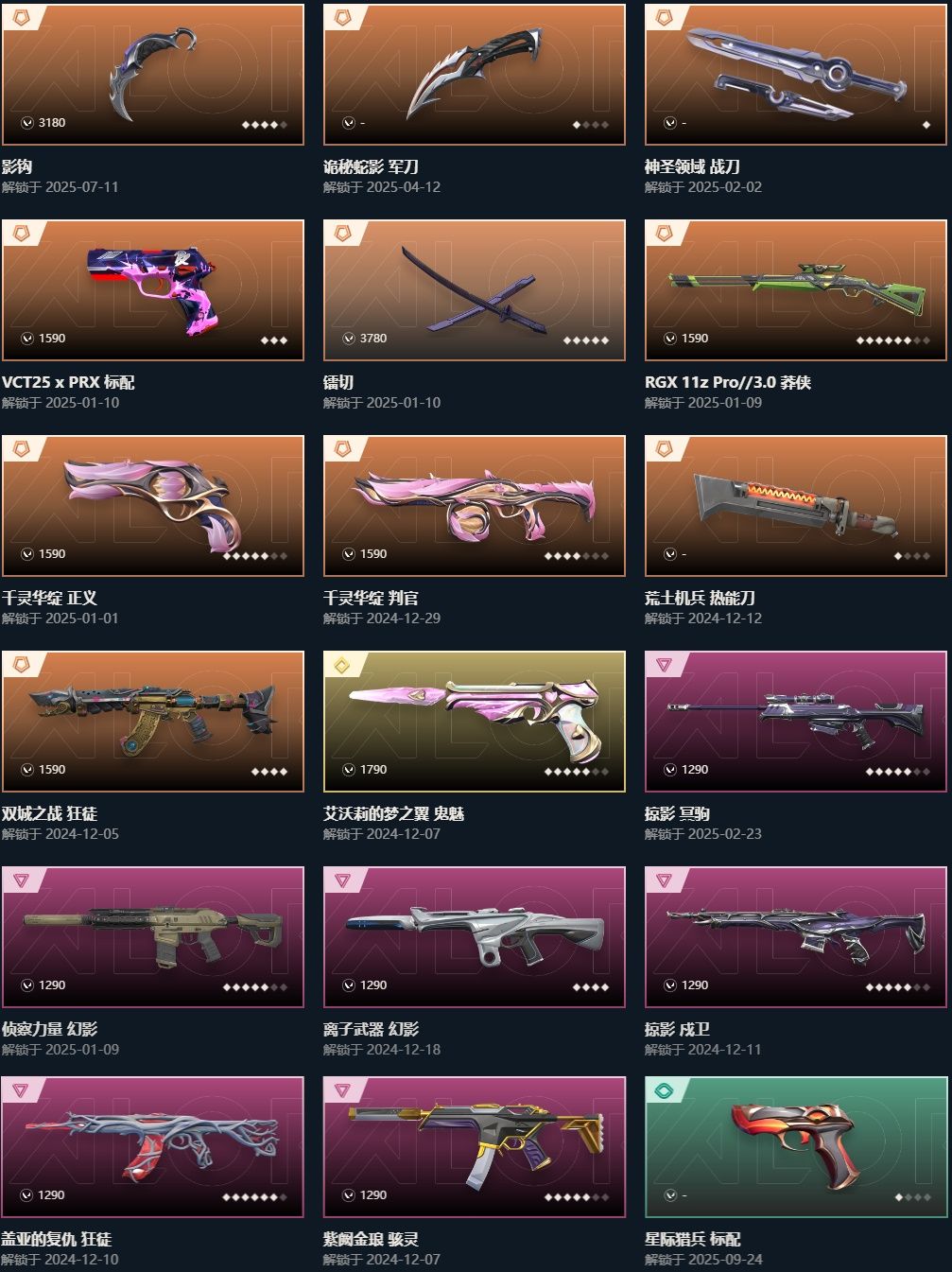
Task: Select the 盖亚的复仇 狂徒 skin image
Action: coord(152,1147)
